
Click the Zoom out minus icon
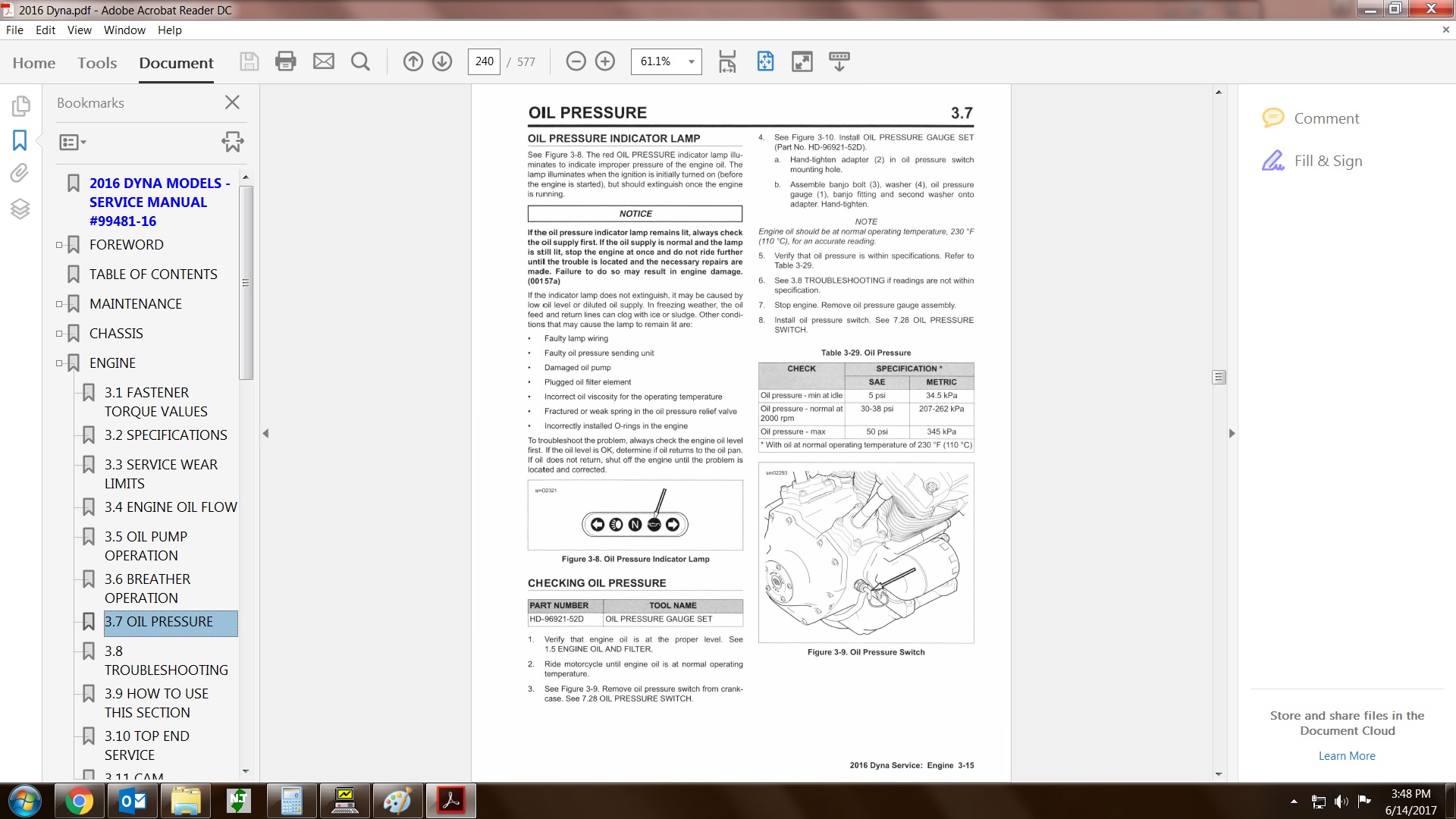click(576, 61)
